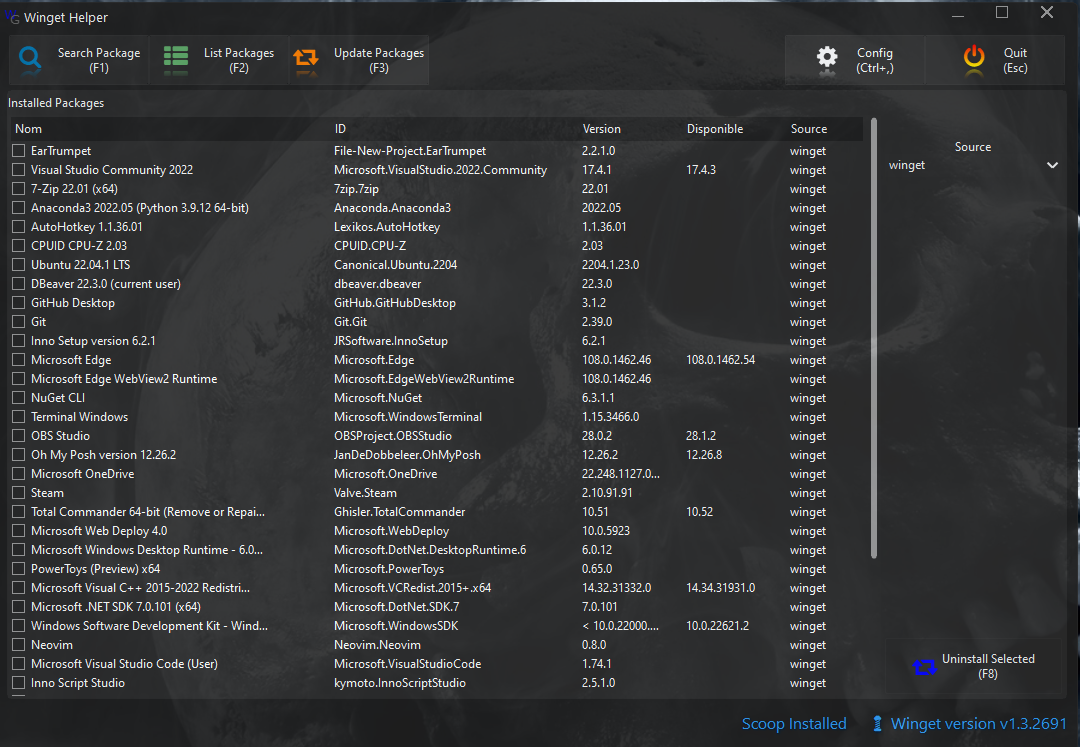Select Ghisler.TotalCommander ID cell
This screenshot has height=747, width=1080.
click(x=399, y=512)
